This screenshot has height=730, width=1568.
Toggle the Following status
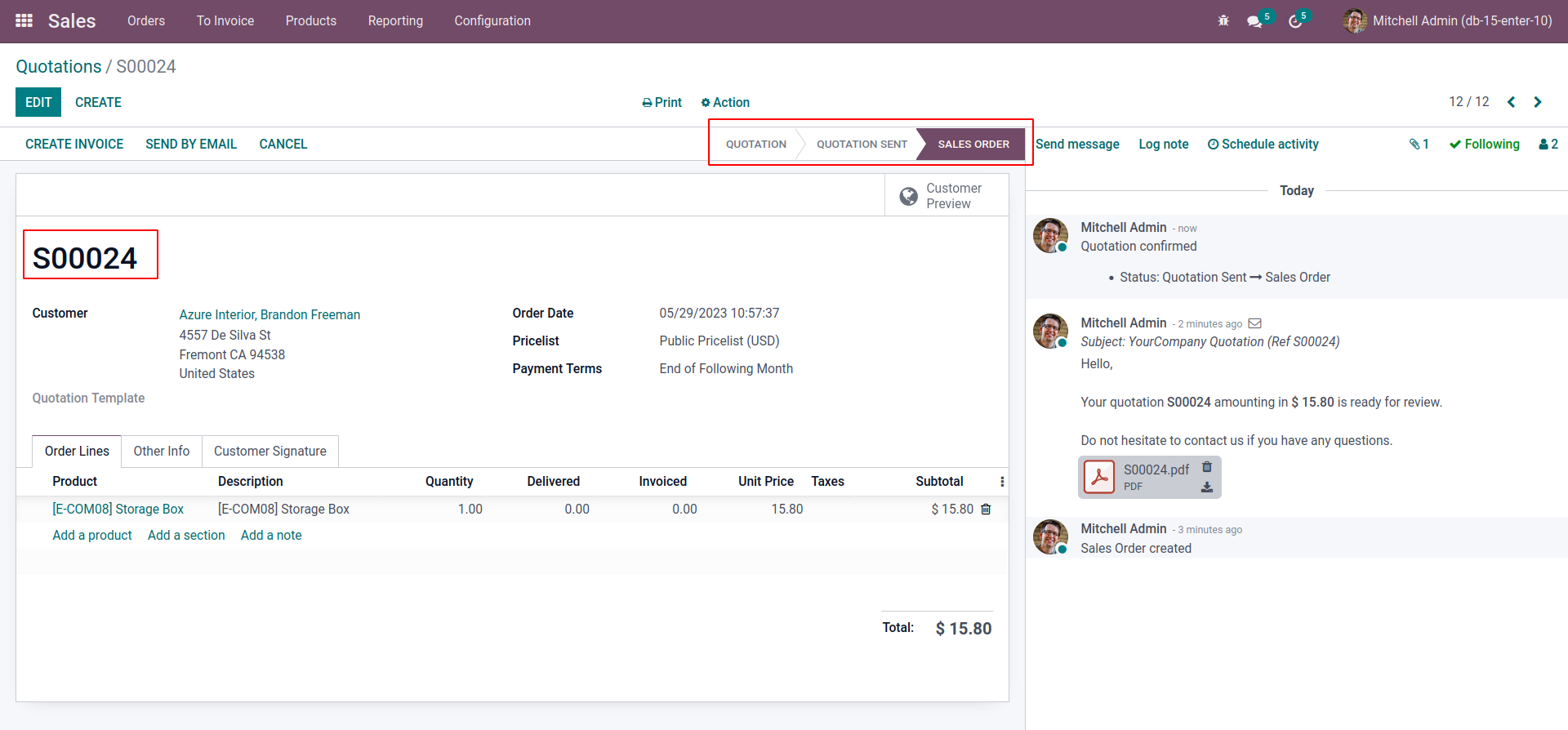coord(1484,145)
